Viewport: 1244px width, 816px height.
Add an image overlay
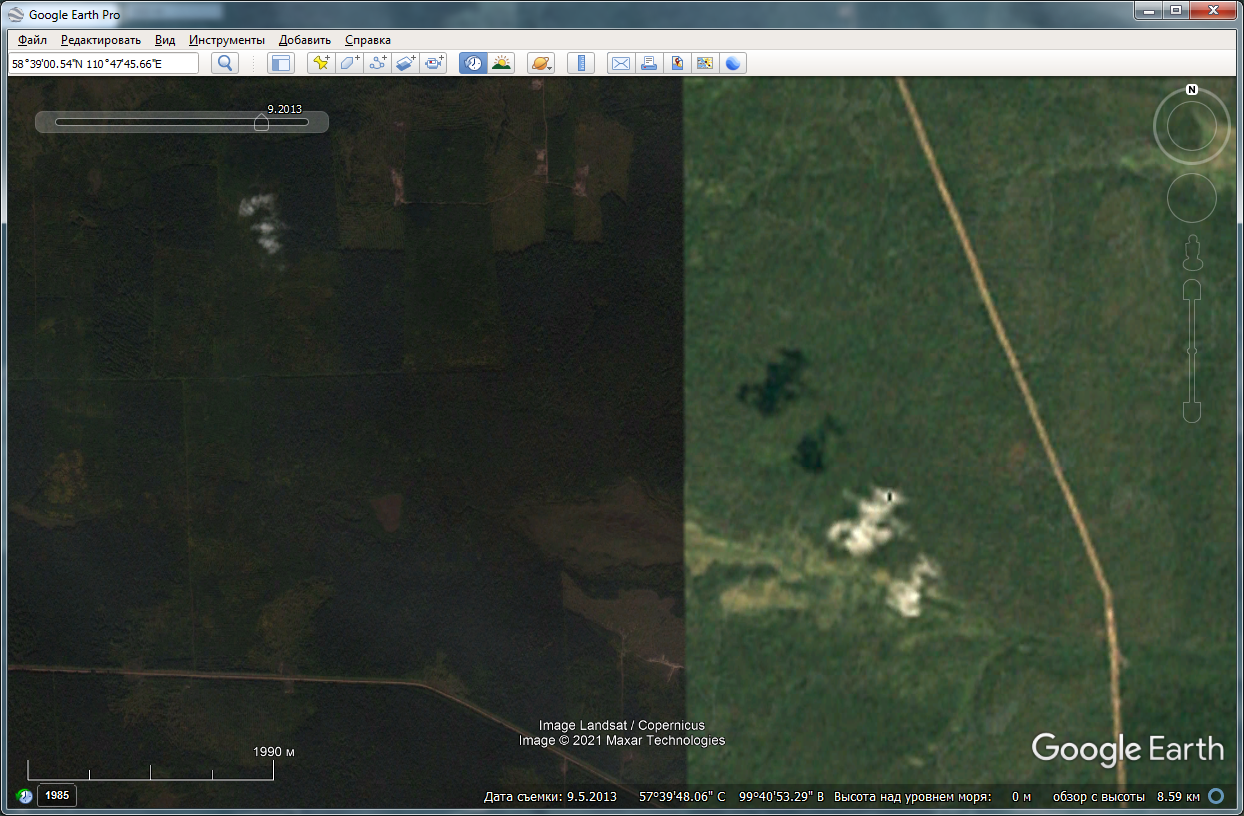coord(405,63)
